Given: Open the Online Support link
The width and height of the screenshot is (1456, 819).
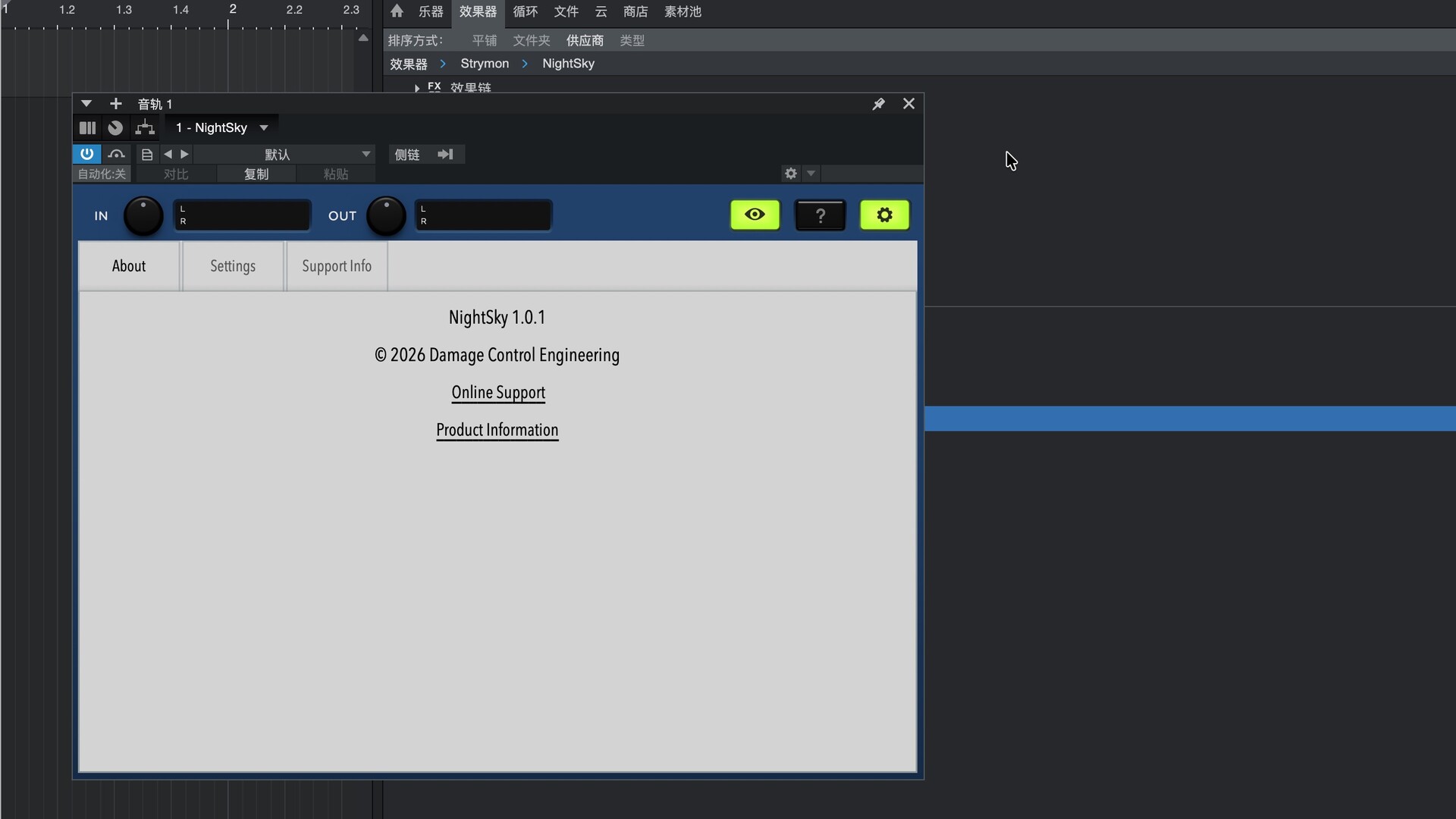Looking at the screenshot, I should (498, 393).
